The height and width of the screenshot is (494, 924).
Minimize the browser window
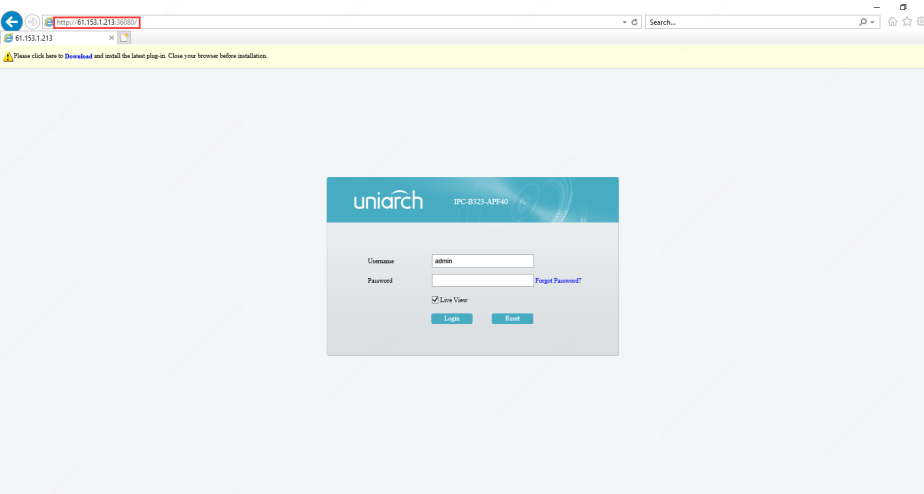877,7
